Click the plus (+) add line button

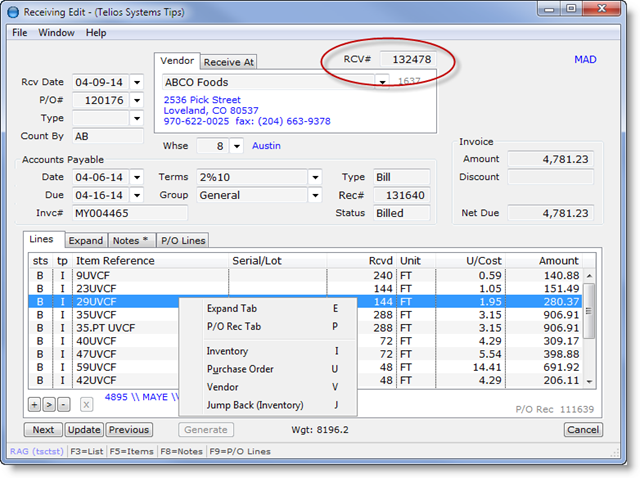click(x=34, y=404)
